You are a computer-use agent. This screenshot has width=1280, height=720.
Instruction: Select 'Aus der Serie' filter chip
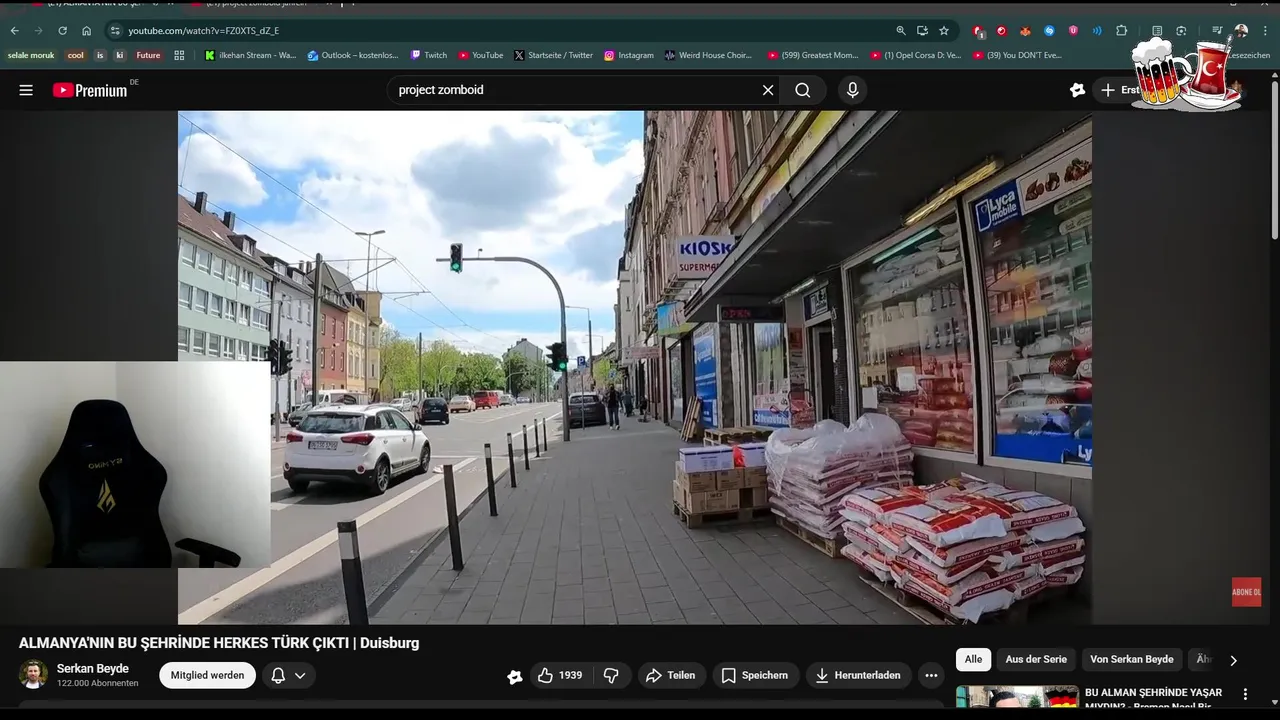tap(1036, 659)
